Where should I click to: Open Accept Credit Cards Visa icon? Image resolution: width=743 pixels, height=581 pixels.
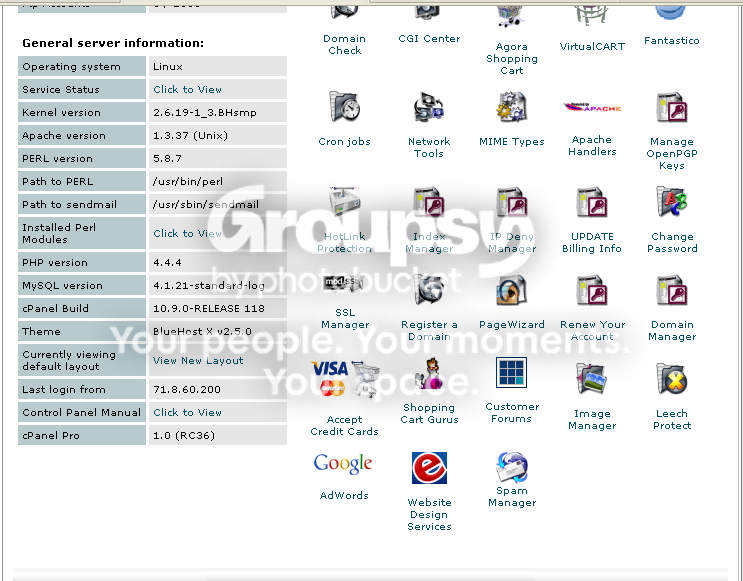[x=344, y=380]
